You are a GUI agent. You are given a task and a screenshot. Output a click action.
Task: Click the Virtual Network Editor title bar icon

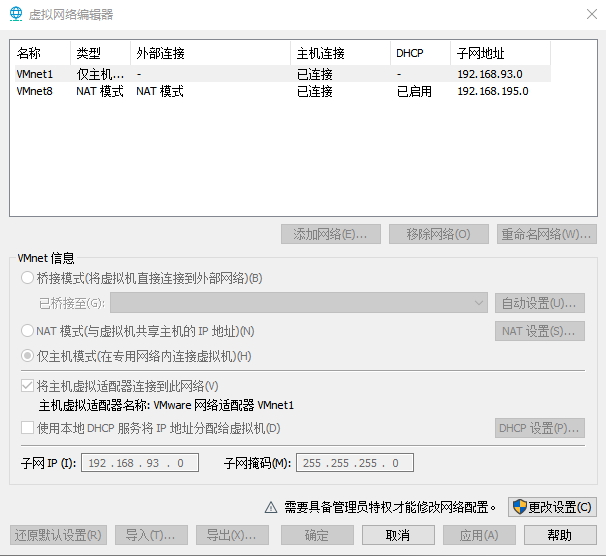click(x=15, y=14)
